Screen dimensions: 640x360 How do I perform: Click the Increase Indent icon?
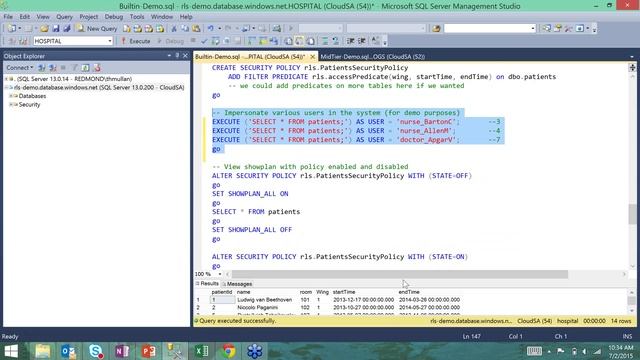coord(361,41)
